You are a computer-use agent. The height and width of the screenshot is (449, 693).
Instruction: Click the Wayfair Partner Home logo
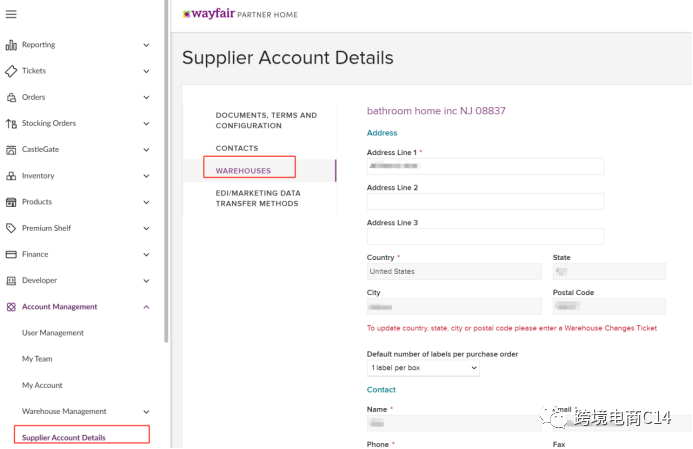click(240, 14)
